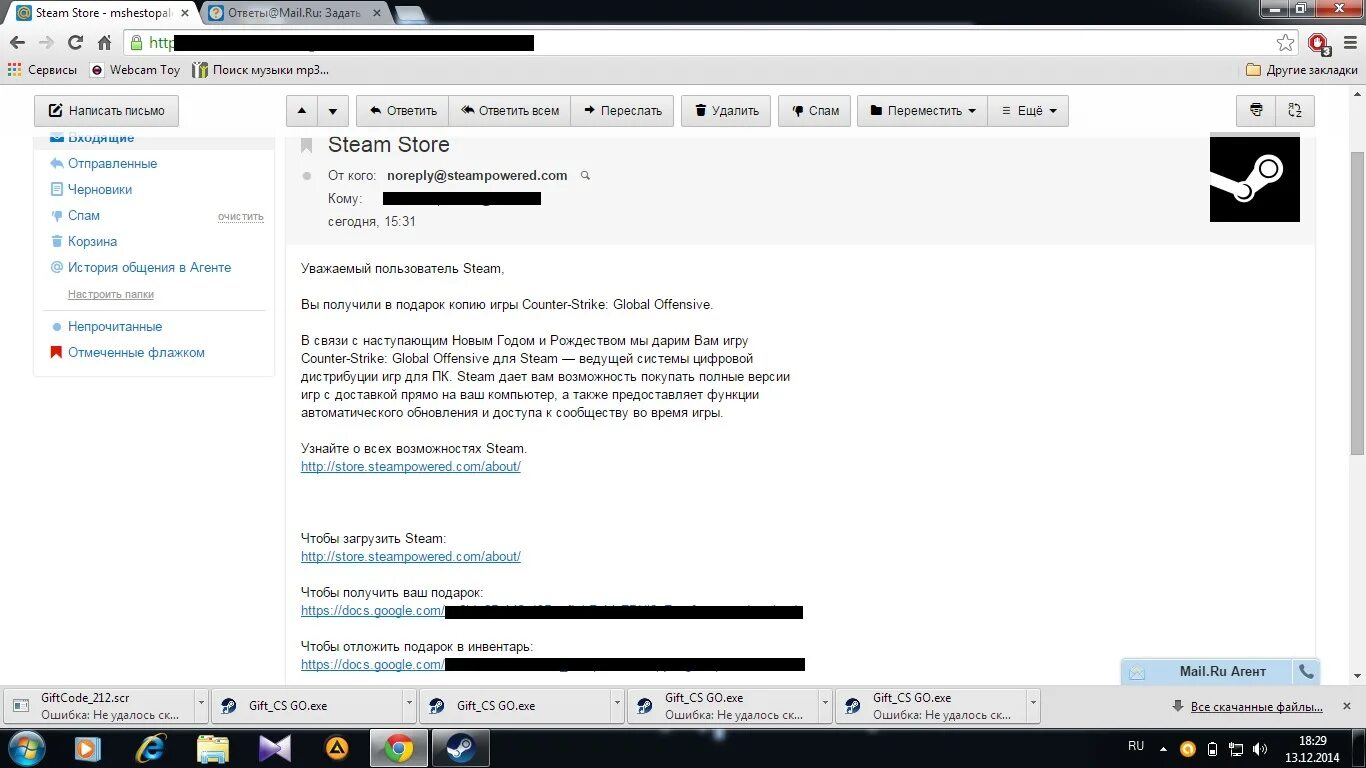Bookmark this page with the star icon
The image size is (1366, 768).
1285,43
